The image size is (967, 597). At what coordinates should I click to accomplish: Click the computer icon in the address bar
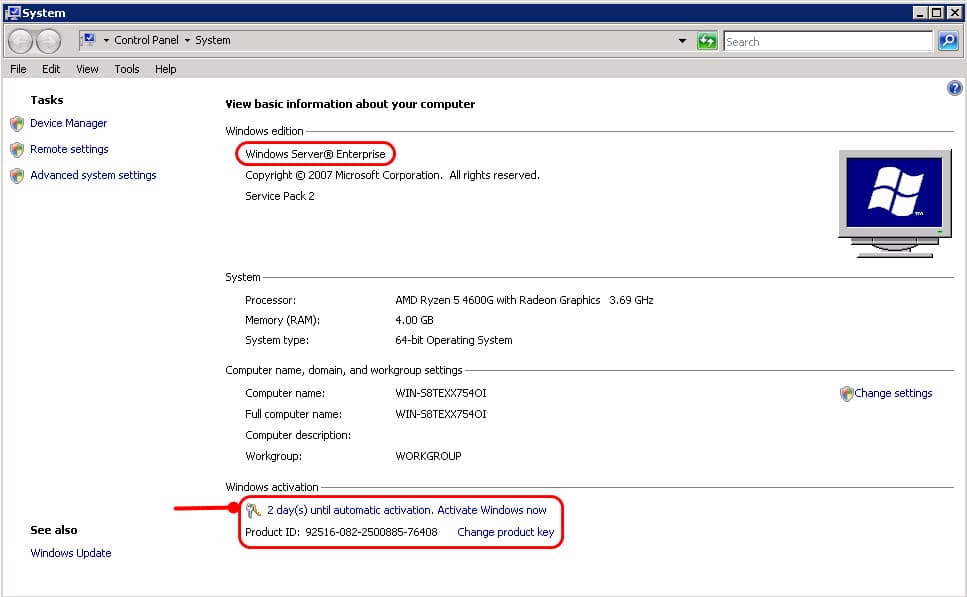89,40
